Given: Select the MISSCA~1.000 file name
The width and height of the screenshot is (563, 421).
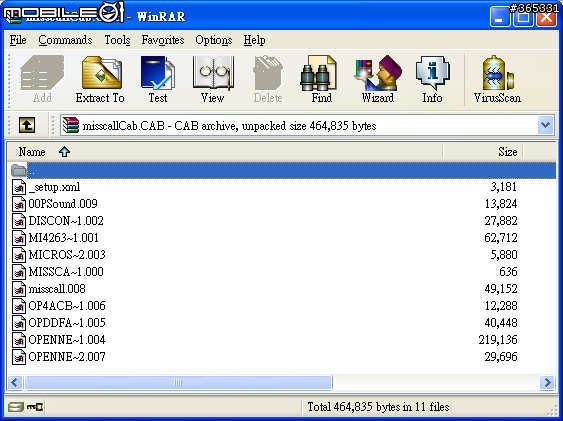Looking at the screenshot, I should (66, 272).
